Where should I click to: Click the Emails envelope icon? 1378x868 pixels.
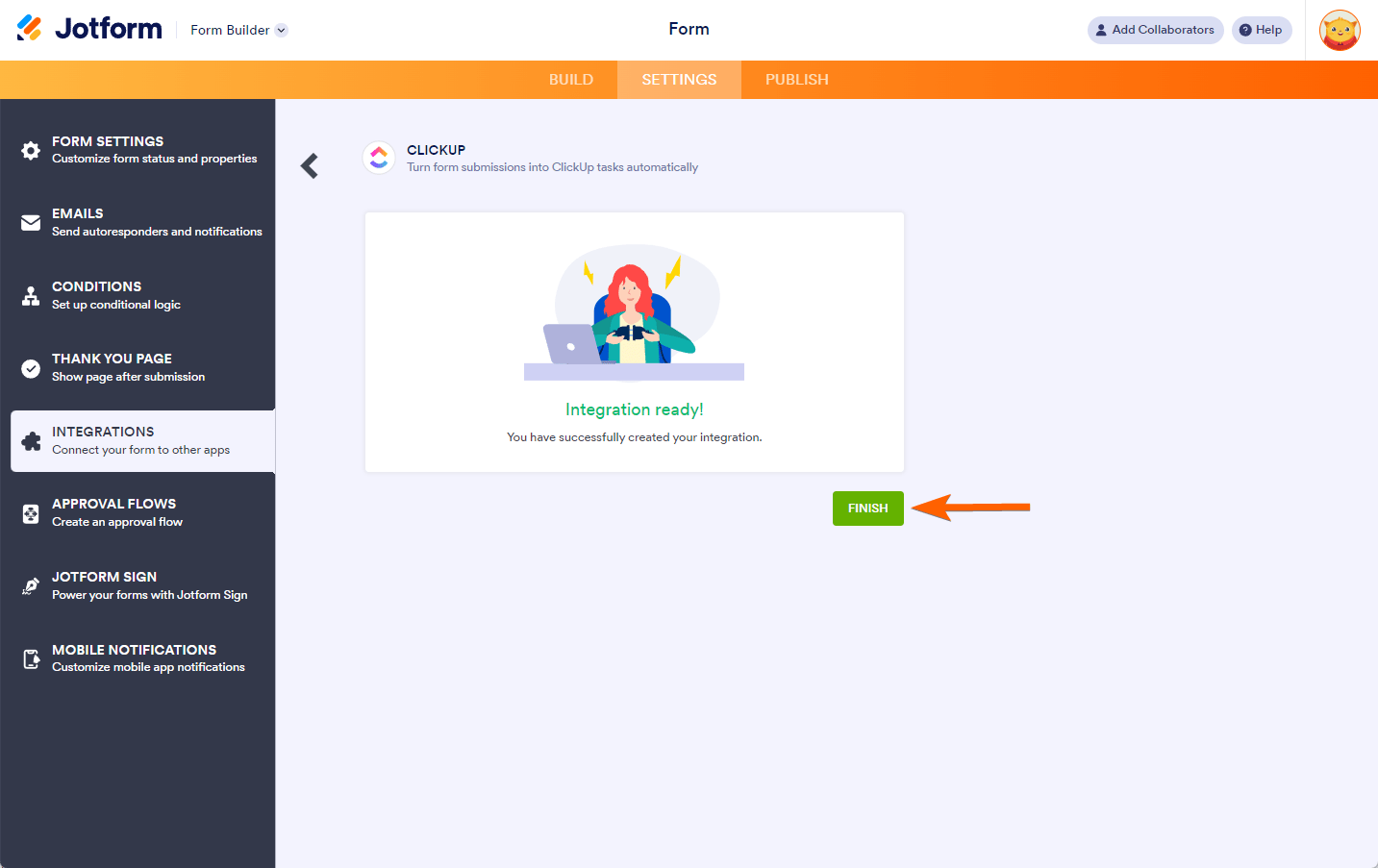(31, 223)
